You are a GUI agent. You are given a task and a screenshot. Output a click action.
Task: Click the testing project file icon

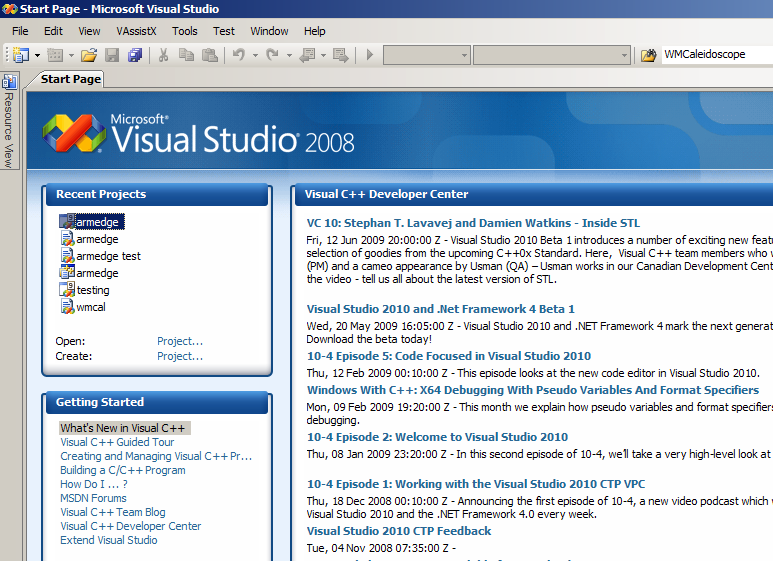(67, 289)
